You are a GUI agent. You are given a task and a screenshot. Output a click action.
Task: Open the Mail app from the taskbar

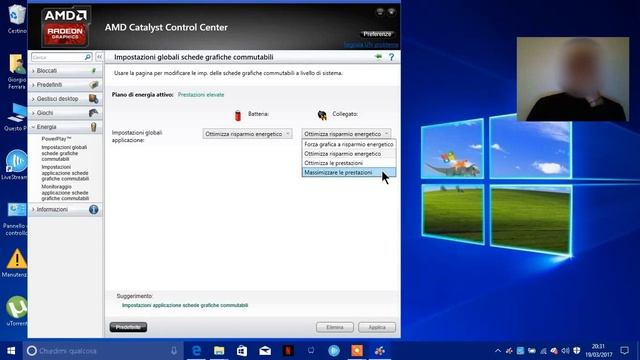[x=265, y=351]
